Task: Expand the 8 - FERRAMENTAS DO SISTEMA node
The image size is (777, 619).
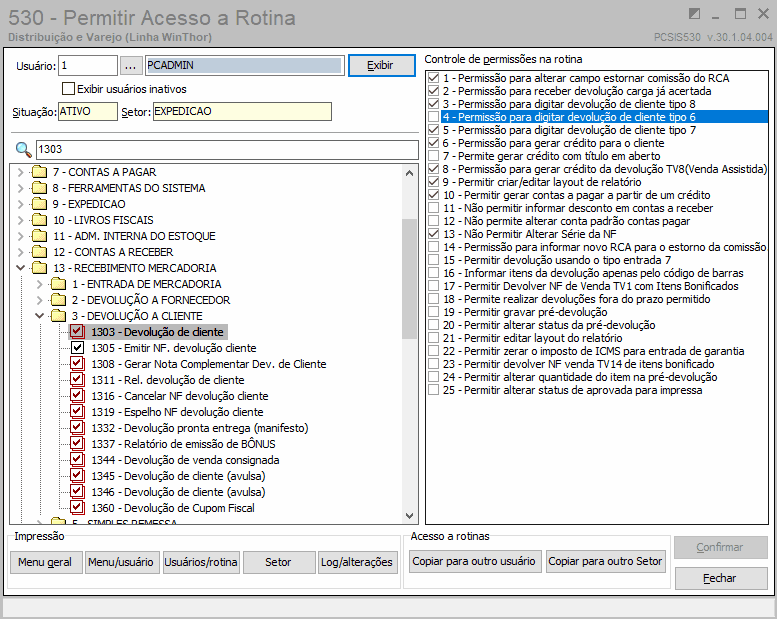Action: [x=20, y=188]
